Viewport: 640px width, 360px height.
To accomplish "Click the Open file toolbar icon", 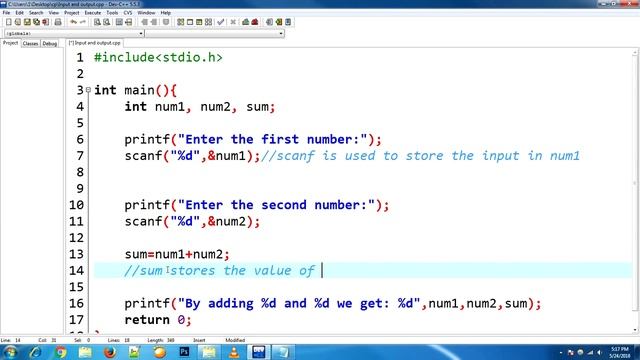I will coord(18,22).
